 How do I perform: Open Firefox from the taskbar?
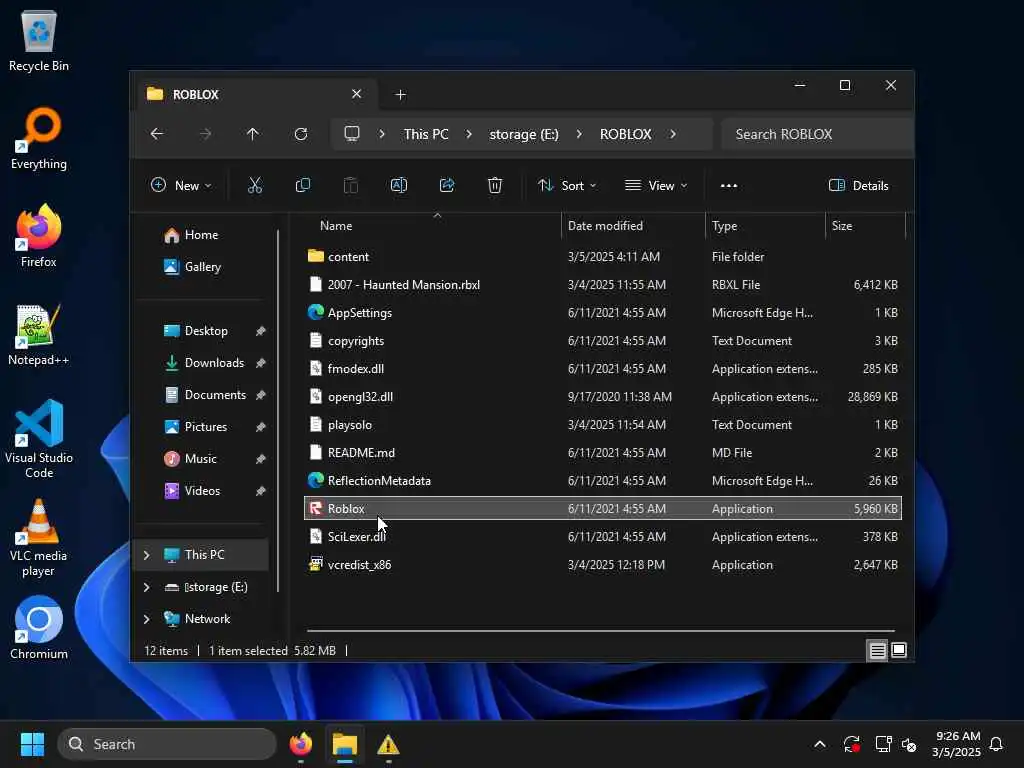pyautogui.click(x=301, y=744)
